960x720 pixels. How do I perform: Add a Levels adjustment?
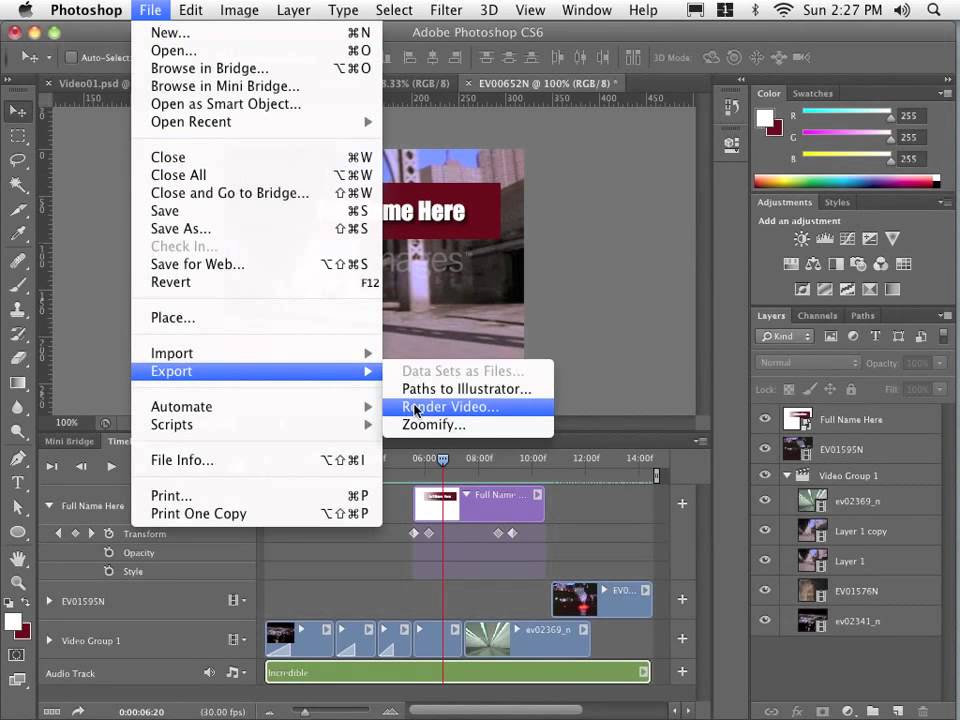pyautogui.click(x=824, y=239)
